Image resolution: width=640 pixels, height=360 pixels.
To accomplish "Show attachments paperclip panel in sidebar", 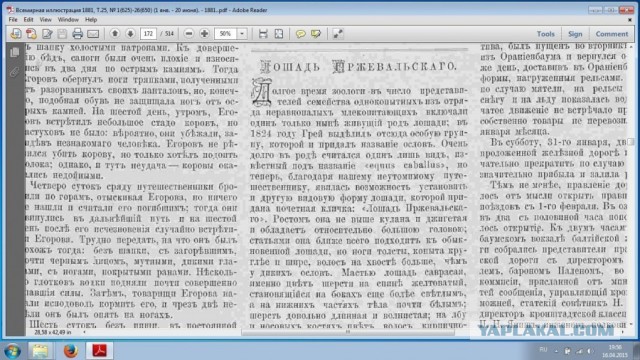I will click(15, 72).
